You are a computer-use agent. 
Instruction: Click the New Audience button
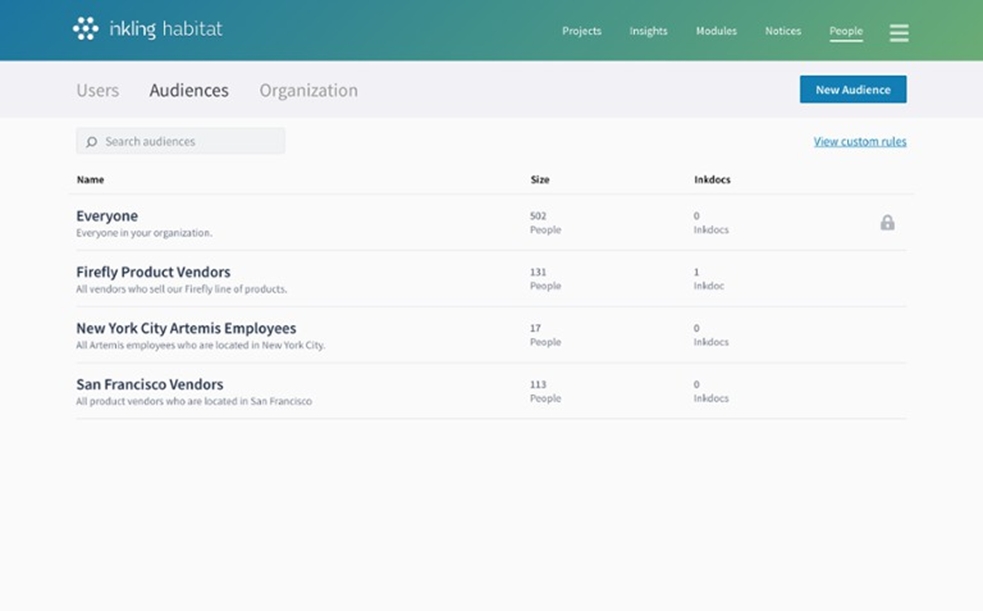point(853,89)
